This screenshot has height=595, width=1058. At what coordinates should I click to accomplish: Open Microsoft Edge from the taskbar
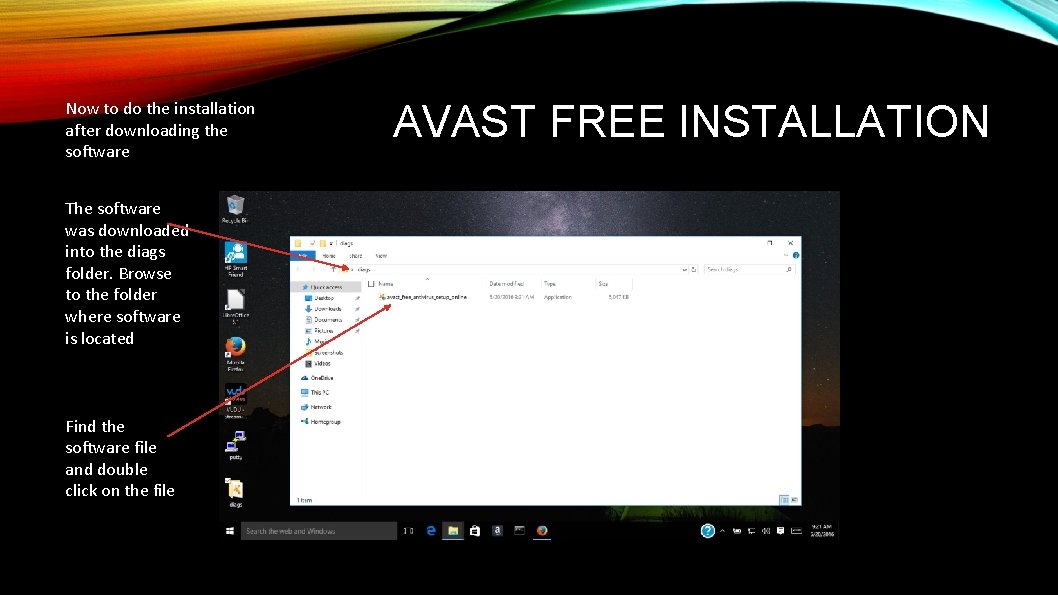tap(431, 531)
